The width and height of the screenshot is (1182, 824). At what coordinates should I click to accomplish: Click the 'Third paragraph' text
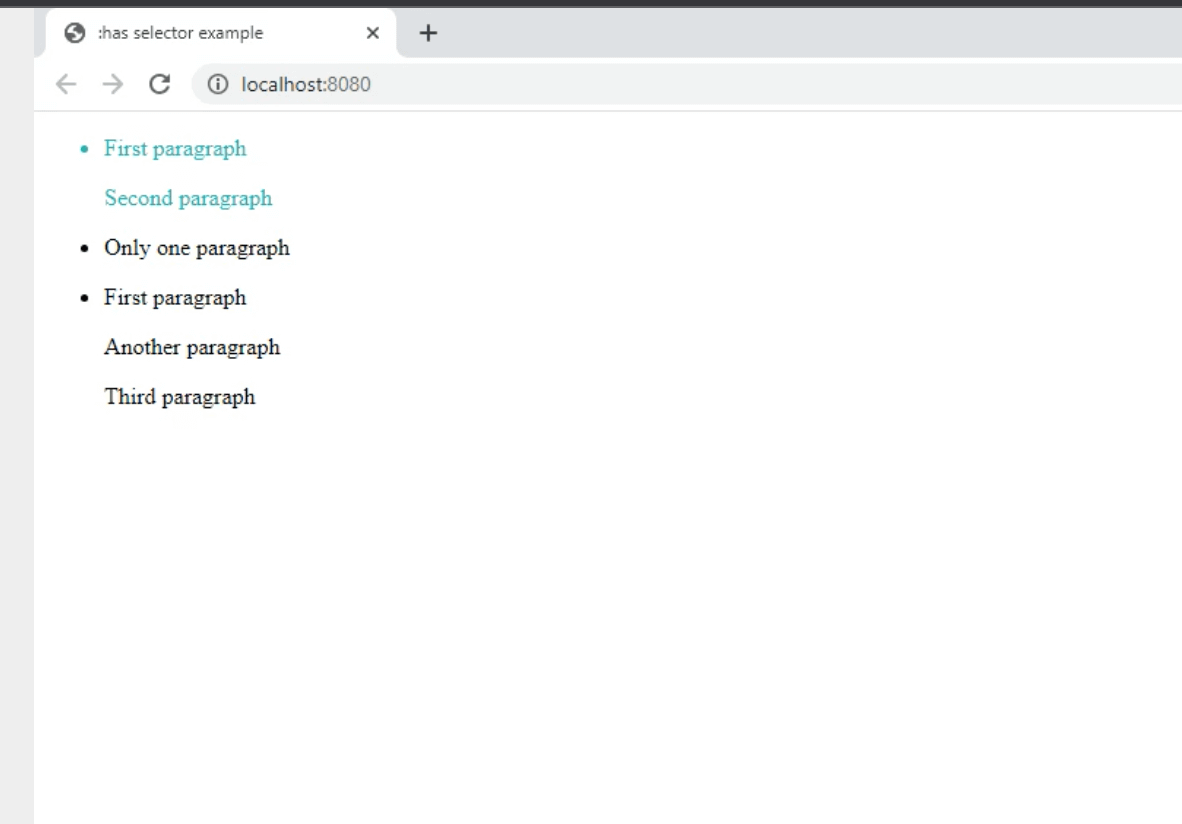pos(179,396)
